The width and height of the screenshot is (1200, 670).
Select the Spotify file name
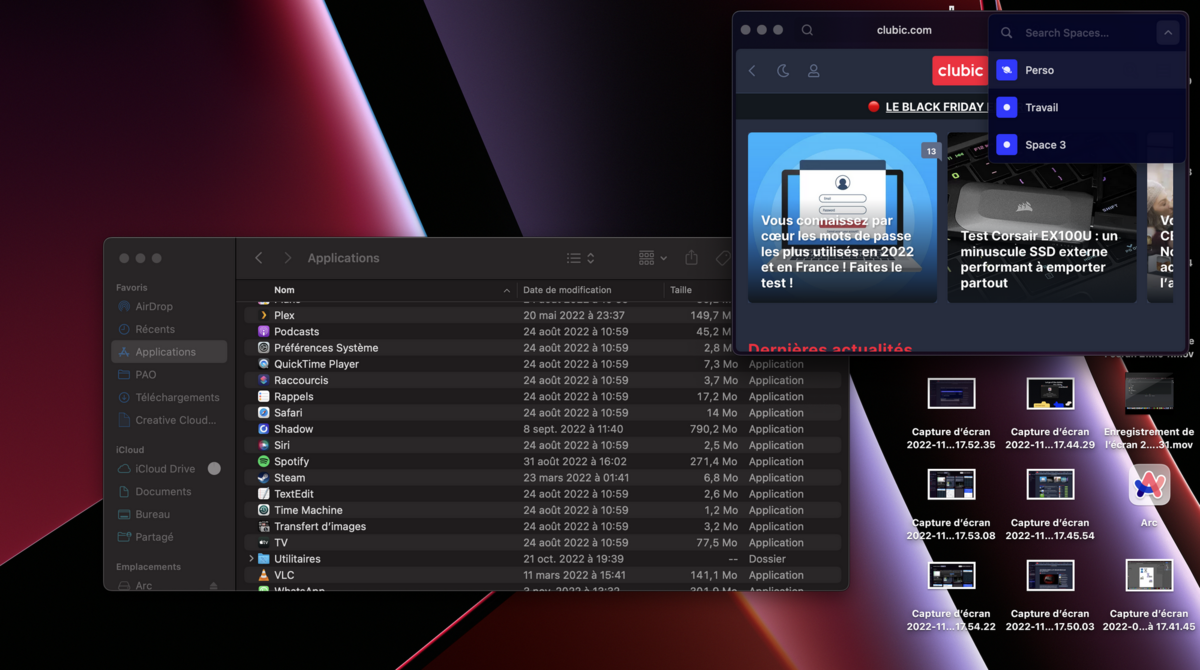[291, 462]
